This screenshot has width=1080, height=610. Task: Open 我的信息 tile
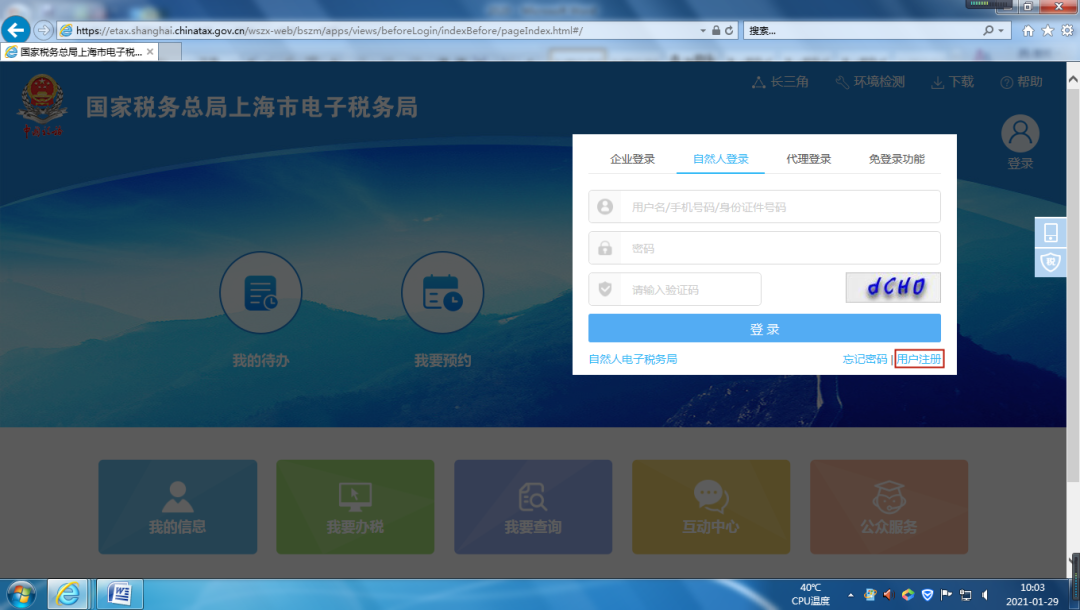(x=178, y=507)
